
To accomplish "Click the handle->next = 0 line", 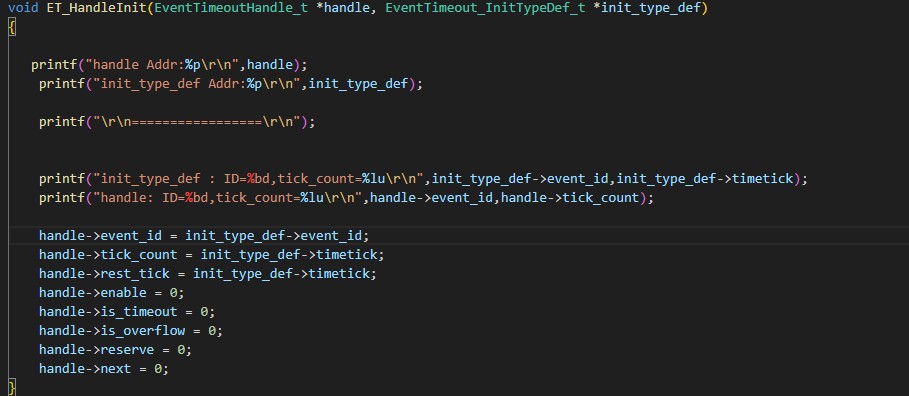I will (104, 369).
